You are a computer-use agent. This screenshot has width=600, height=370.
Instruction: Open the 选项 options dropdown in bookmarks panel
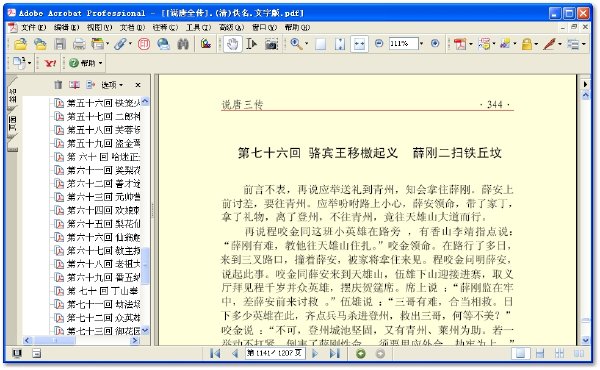pos(112,85)
